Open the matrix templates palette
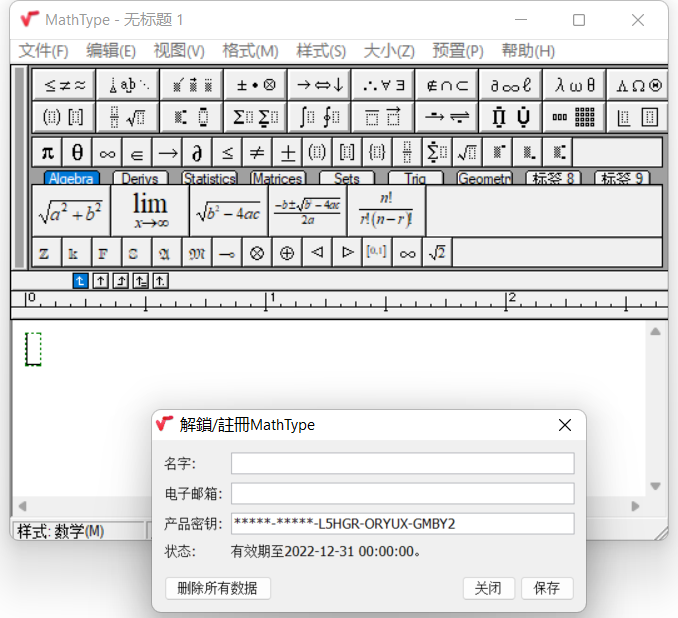The height and width of the screenshot is (618, 678). [x=575, y=117]
